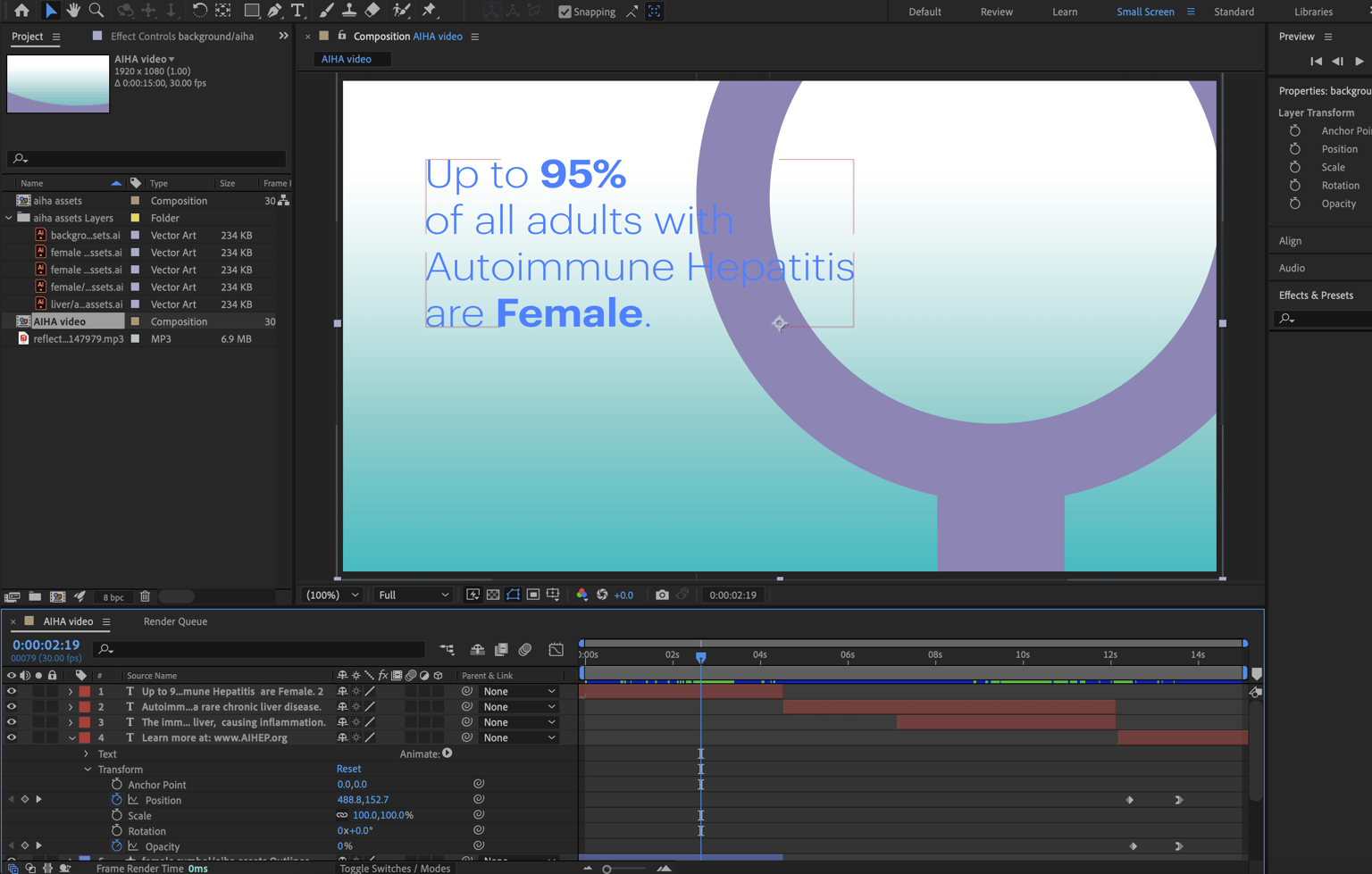The width and height of the screenshot is (1372, 874).
Task: Select the Review workspace
Action: point(997,12)
